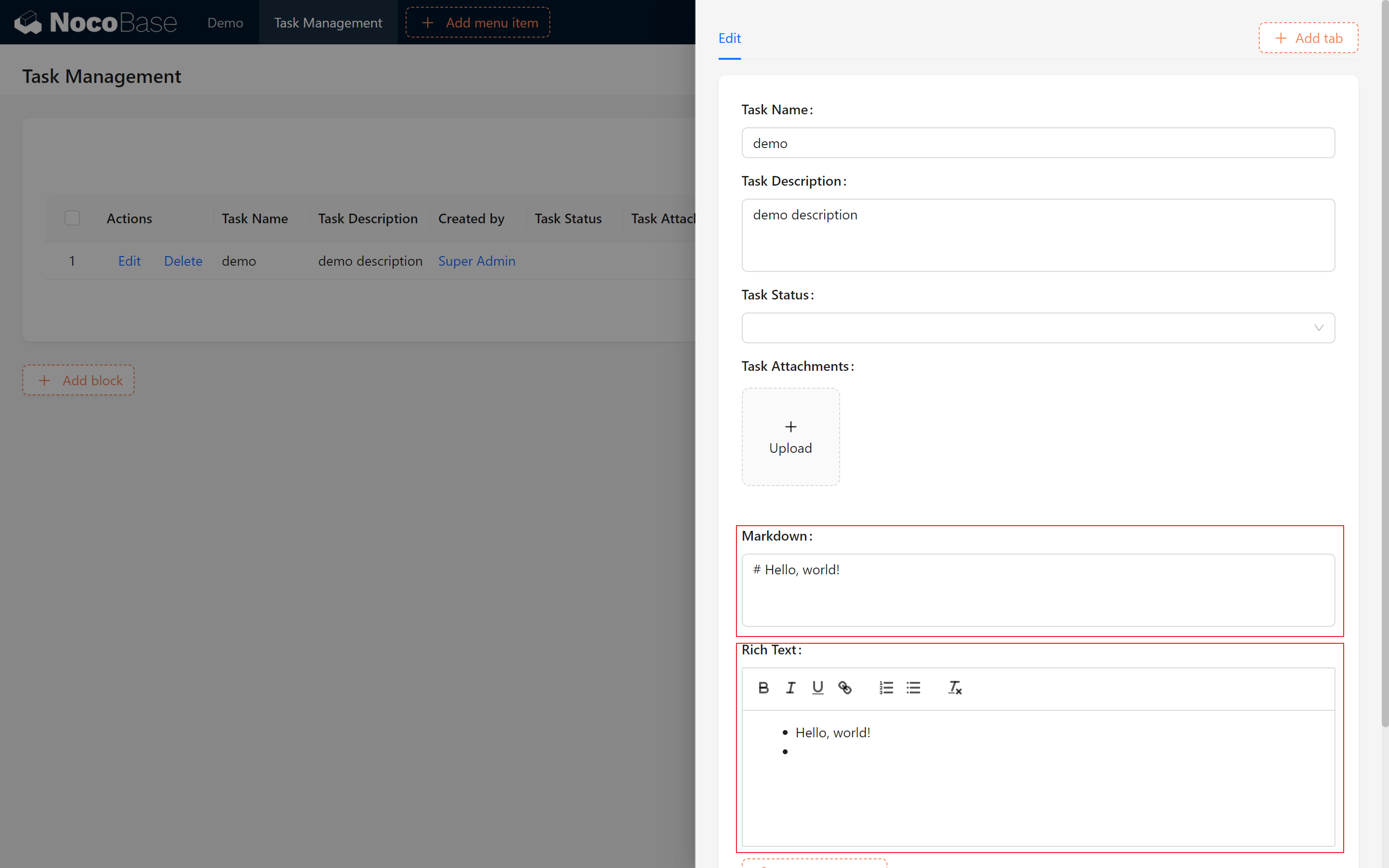Click the 'Hello, world!' bullet in Rich Text
The height and width of the screenshot is (868, 1389).
point(833,732)
